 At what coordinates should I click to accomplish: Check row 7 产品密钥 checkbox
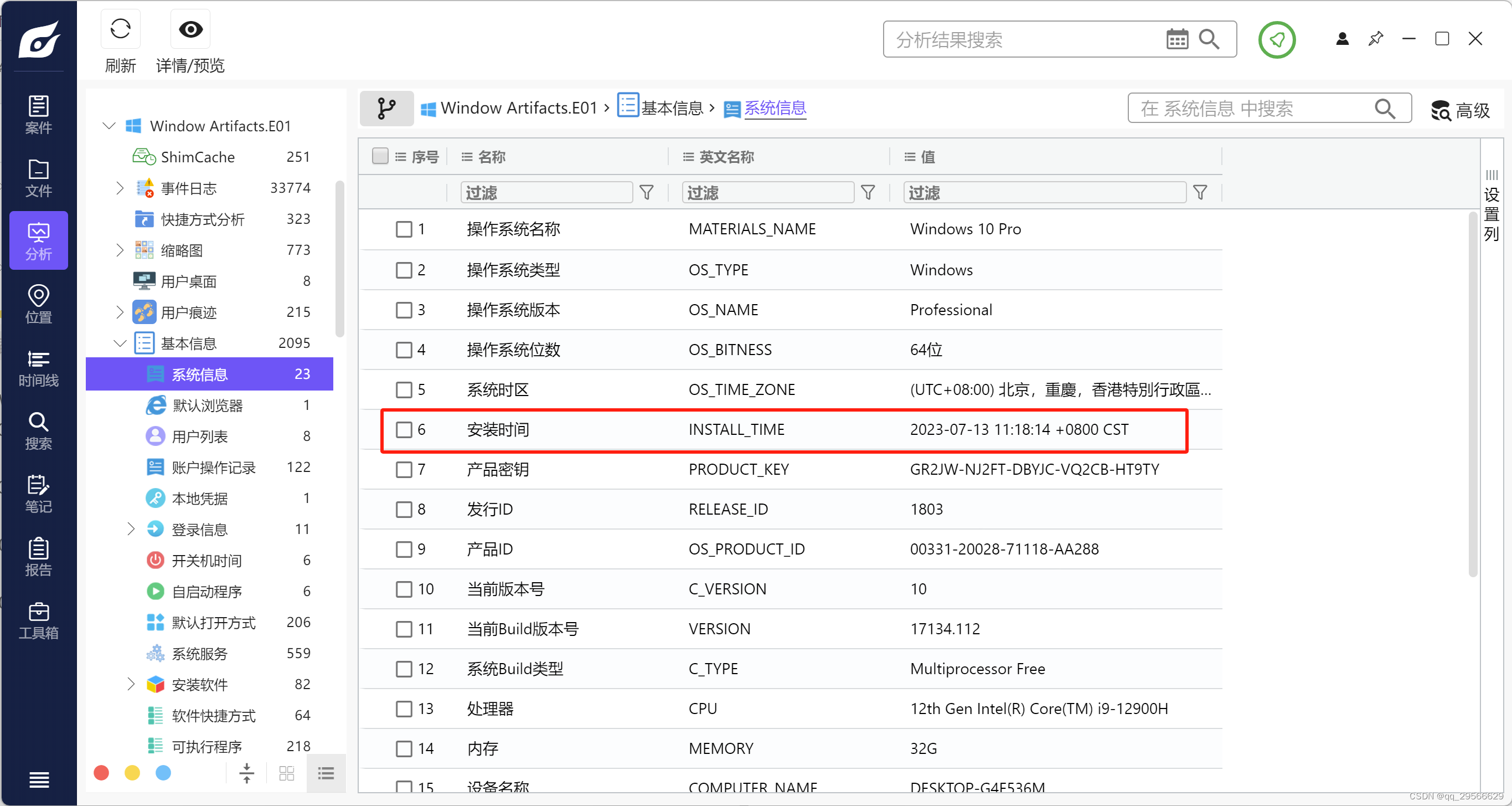pos(404,469)
